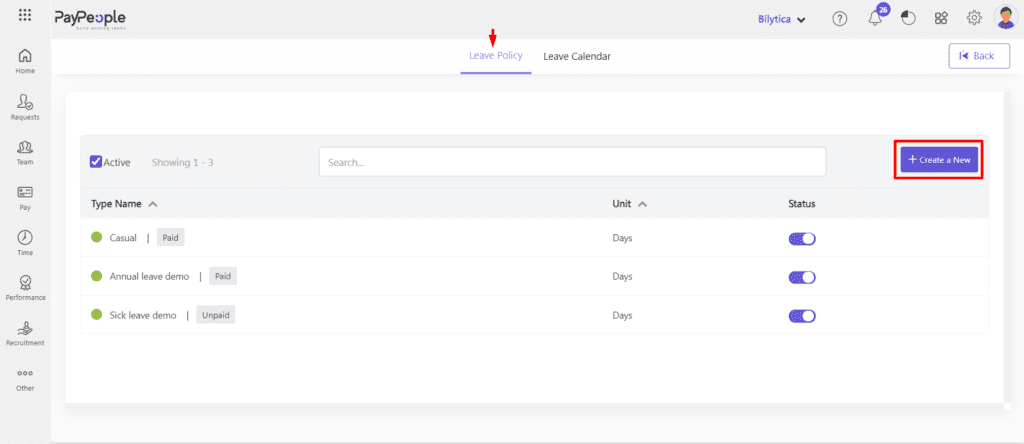The width and height of the screenshot is (1024, 444).
Task: Switch to the Leave Calendar tab
Action: (x=577, y=56)
